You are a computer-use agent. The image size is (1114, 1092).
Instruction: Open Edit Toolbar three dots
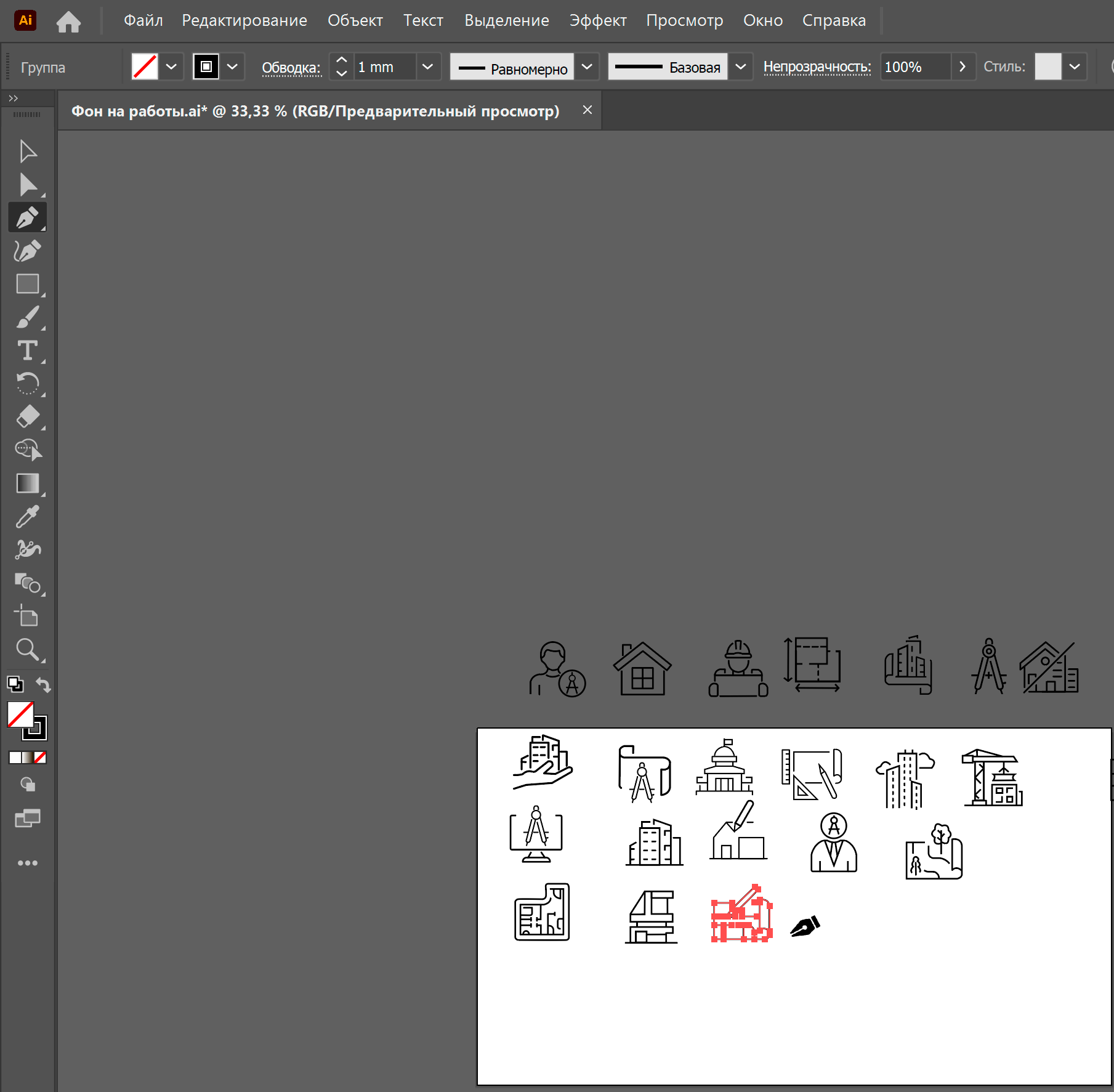pos(28,863)
